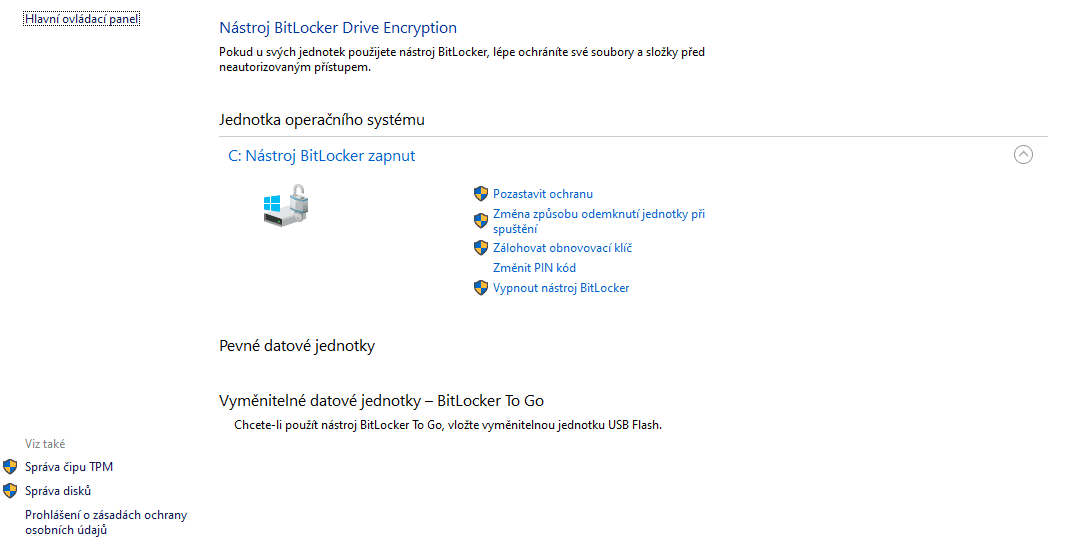Click Zálohovat obnovovací klíč link
This screenshot has height=554, width=1073.
pos(563,248)
